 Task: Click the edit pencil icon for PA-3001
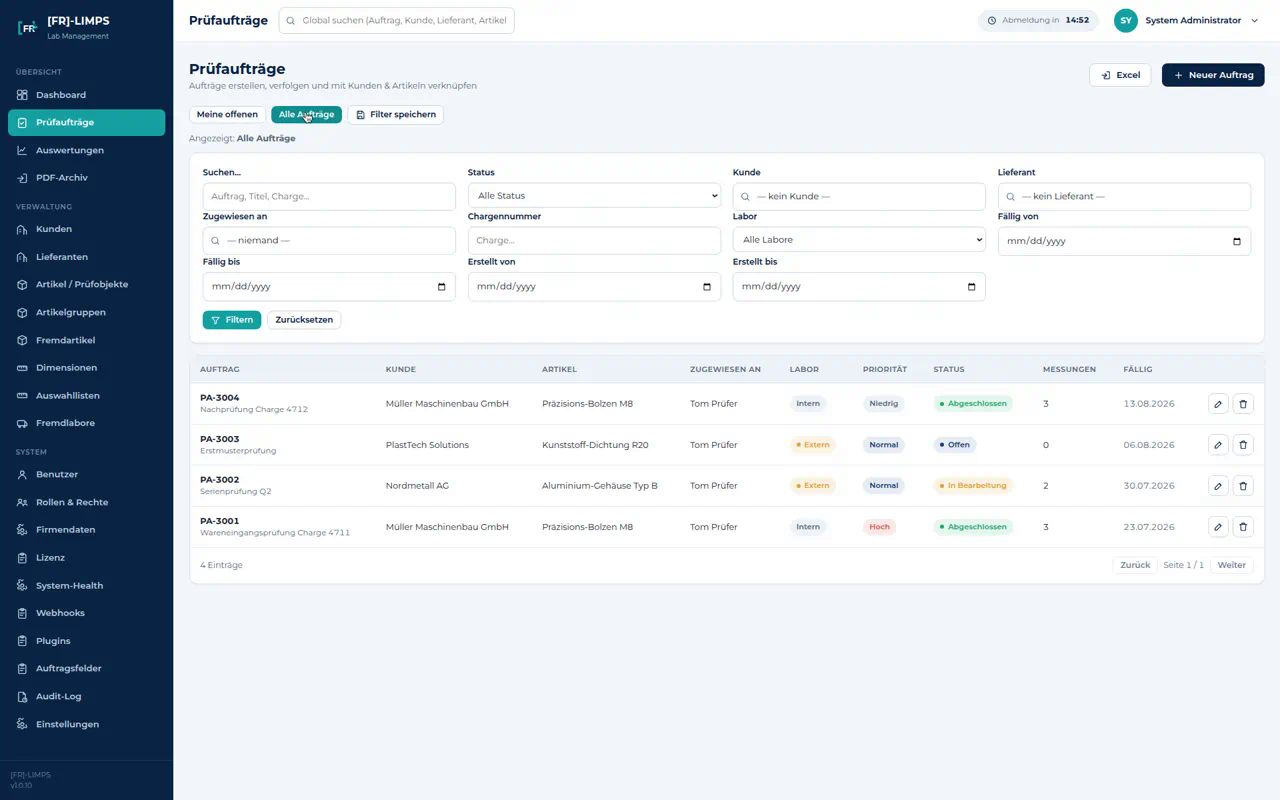click(x=1218, y=527)
